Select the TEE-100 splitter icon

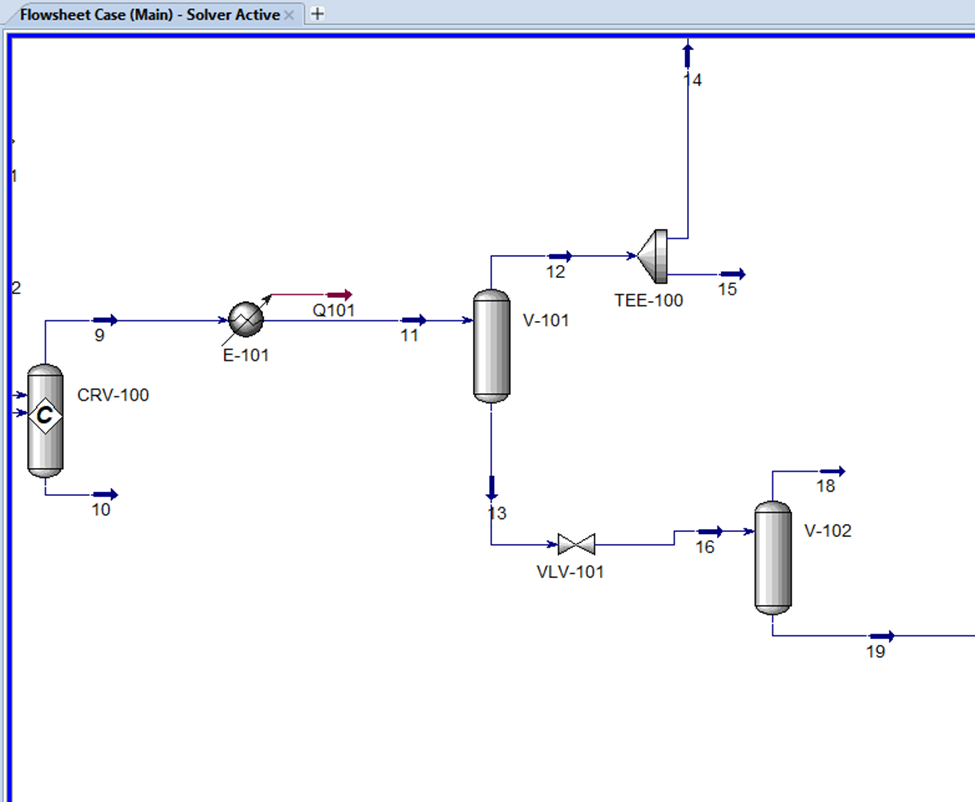654,256
